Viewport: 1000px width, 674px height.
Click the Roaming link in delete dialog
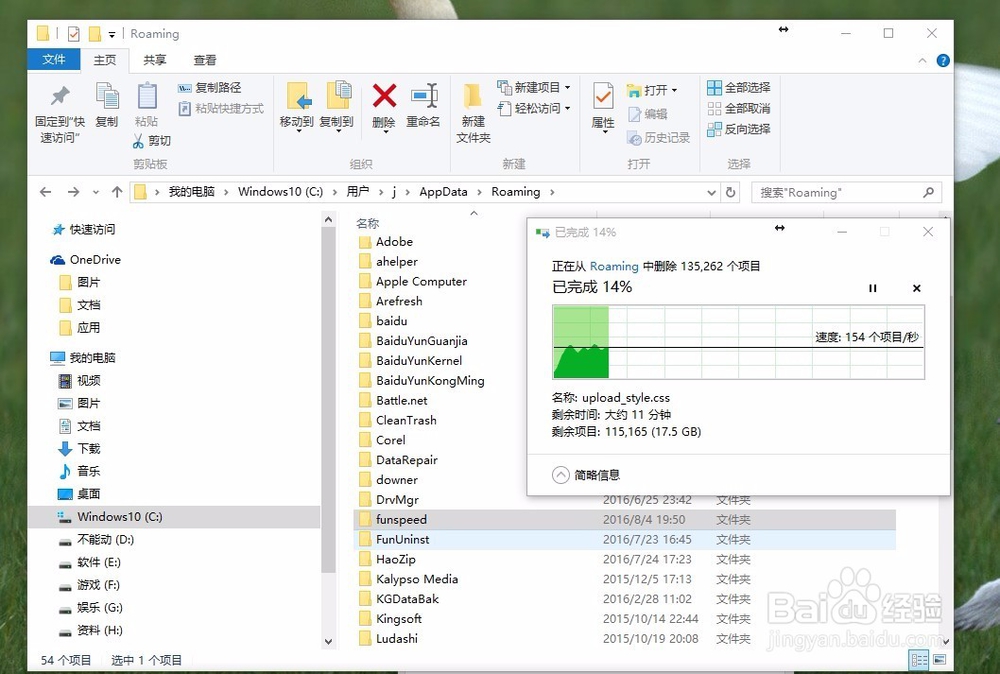(614, 267)
